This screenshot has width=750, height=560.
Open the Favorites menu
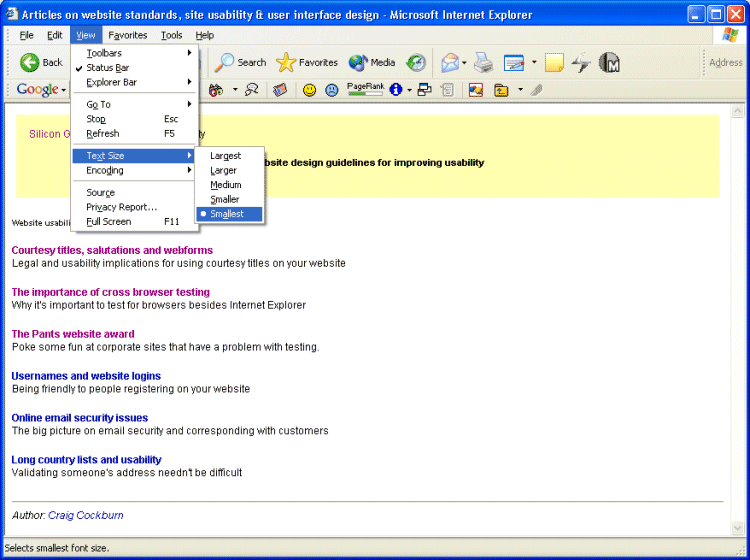[x=128, y=35]
